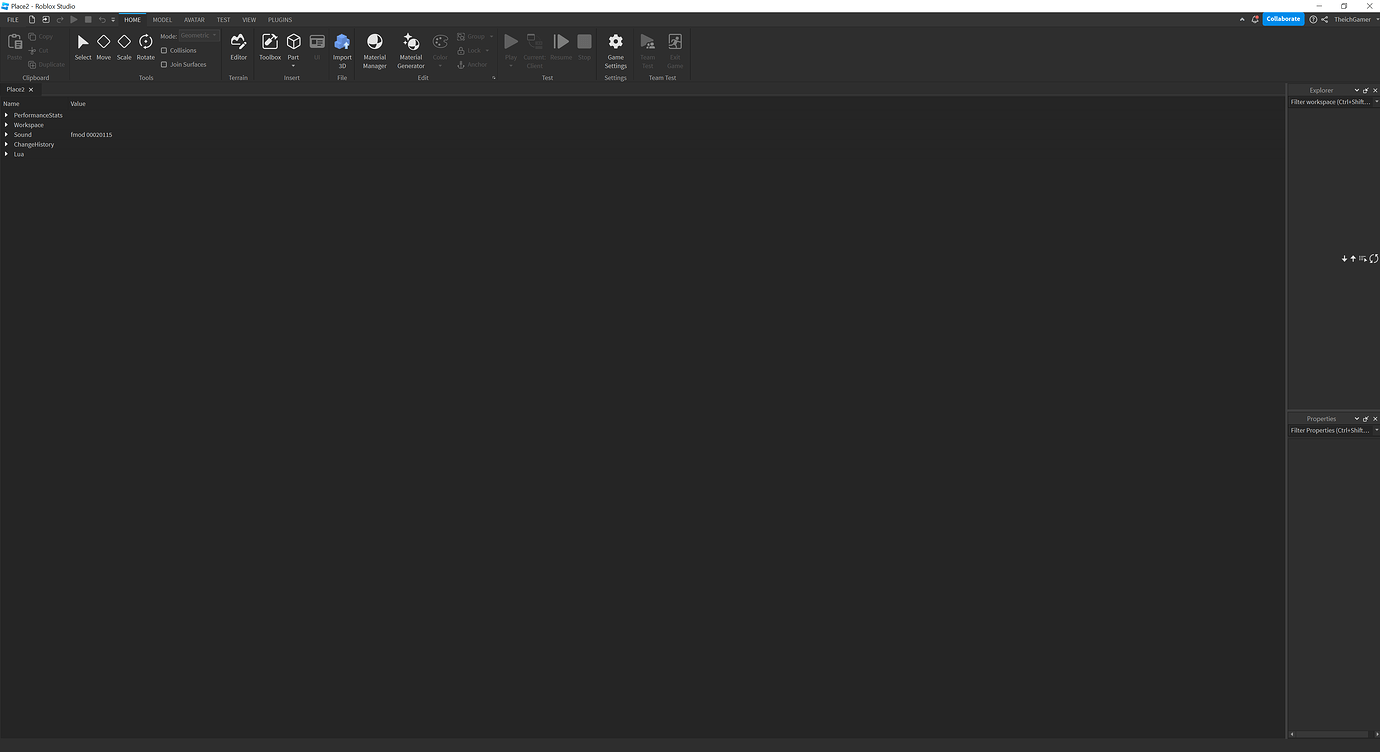The image size is (1380, 752).
Task: Undock the Properties panel
Action: tap(1366, 419)
